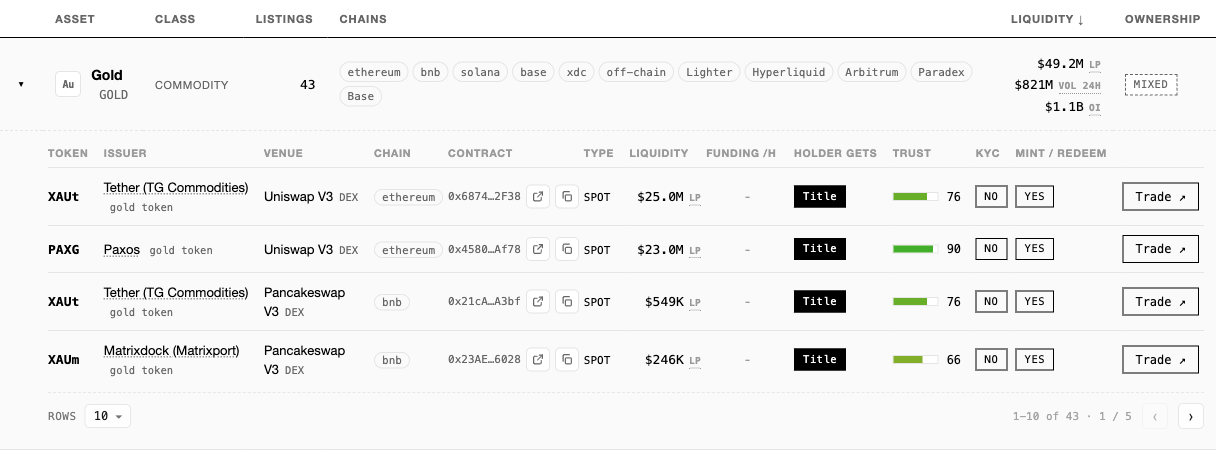
Task: Click the PAXG token symbol
Action: tap(64, 249)
